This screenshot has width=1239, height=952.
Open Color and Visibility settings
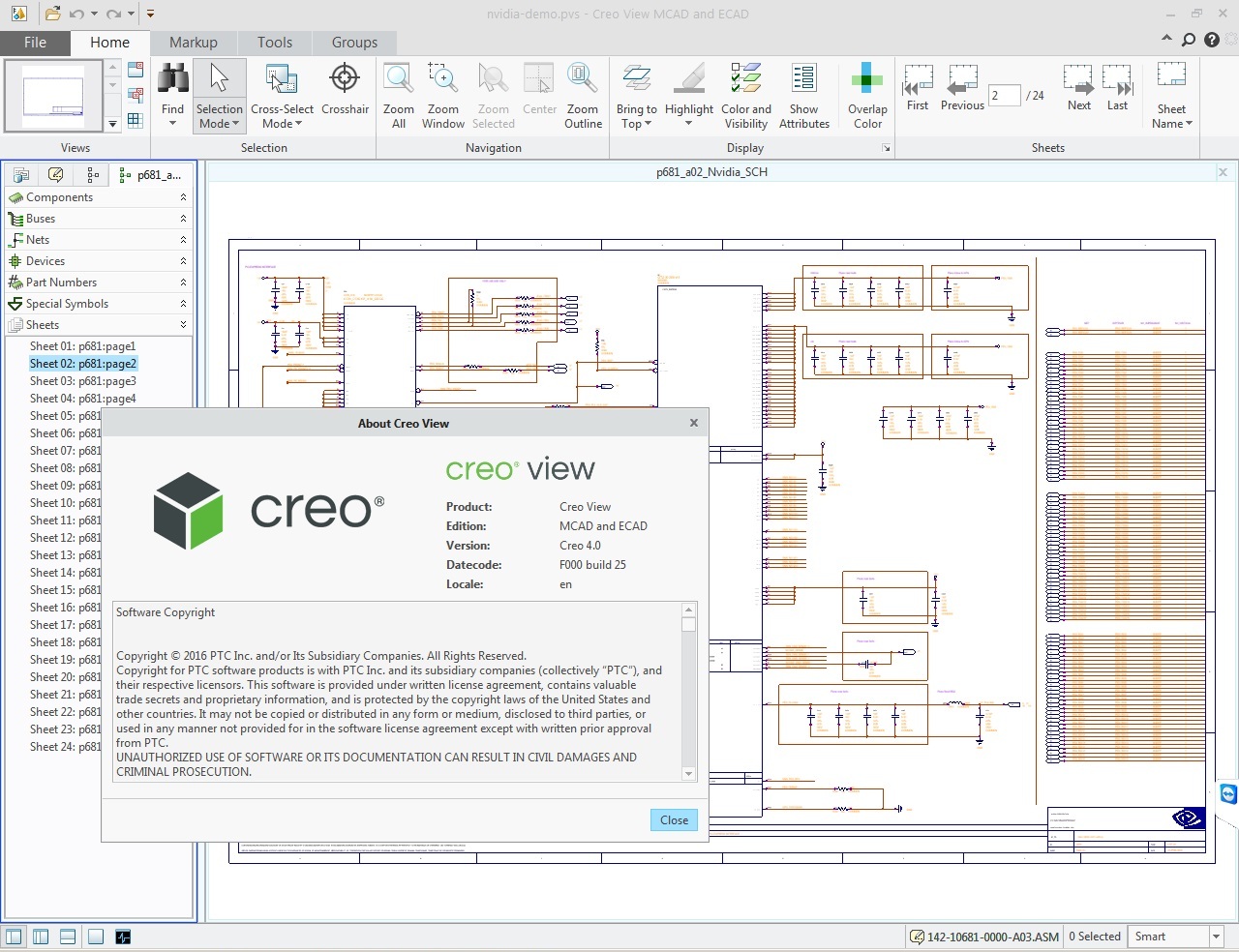(746, 78)
